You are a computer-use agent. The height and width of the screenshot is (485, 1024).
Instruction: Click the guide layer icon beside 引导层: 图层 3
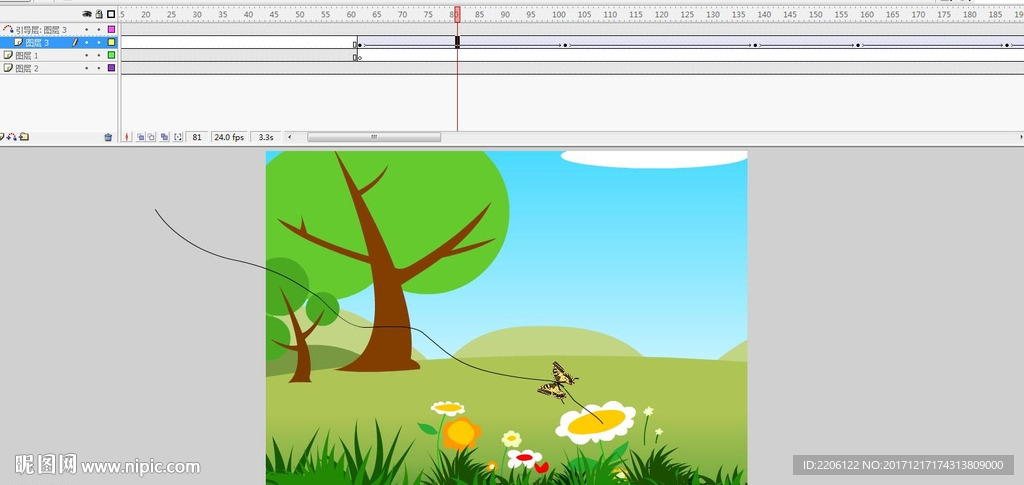(x=7, y=29)
